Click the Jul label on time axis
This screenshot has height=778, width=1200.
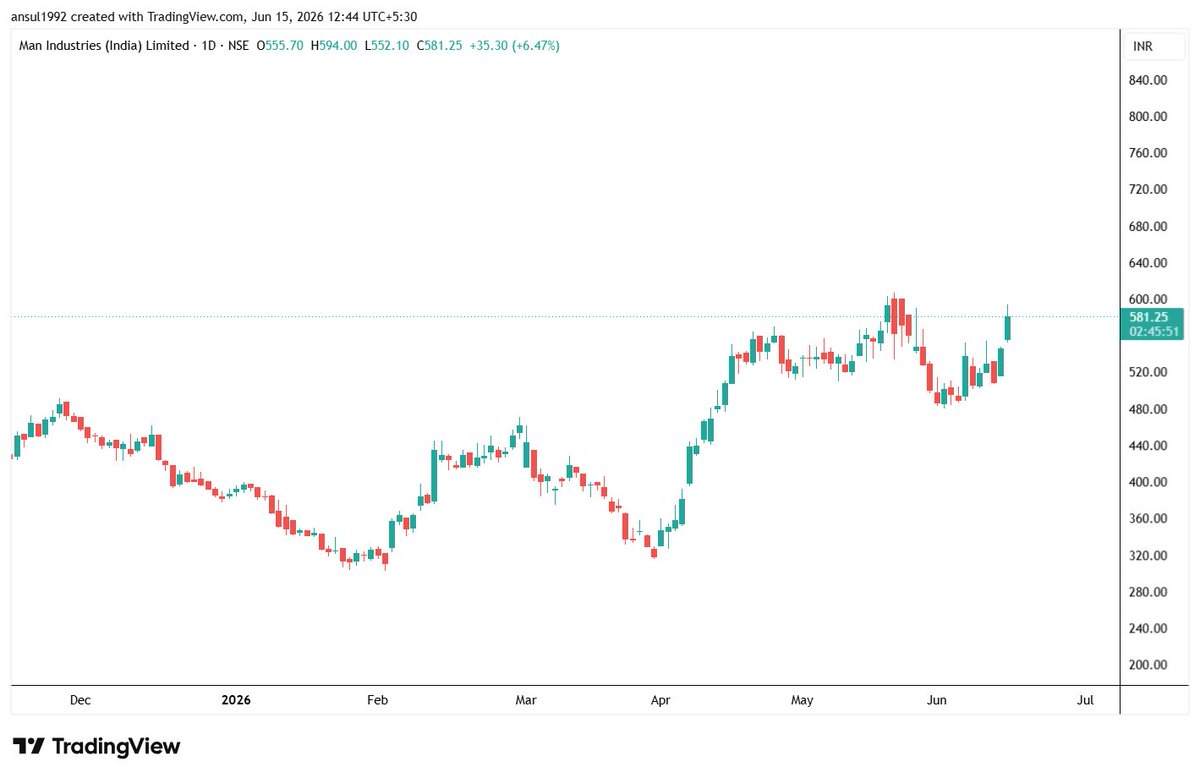tap(1086, 700)
